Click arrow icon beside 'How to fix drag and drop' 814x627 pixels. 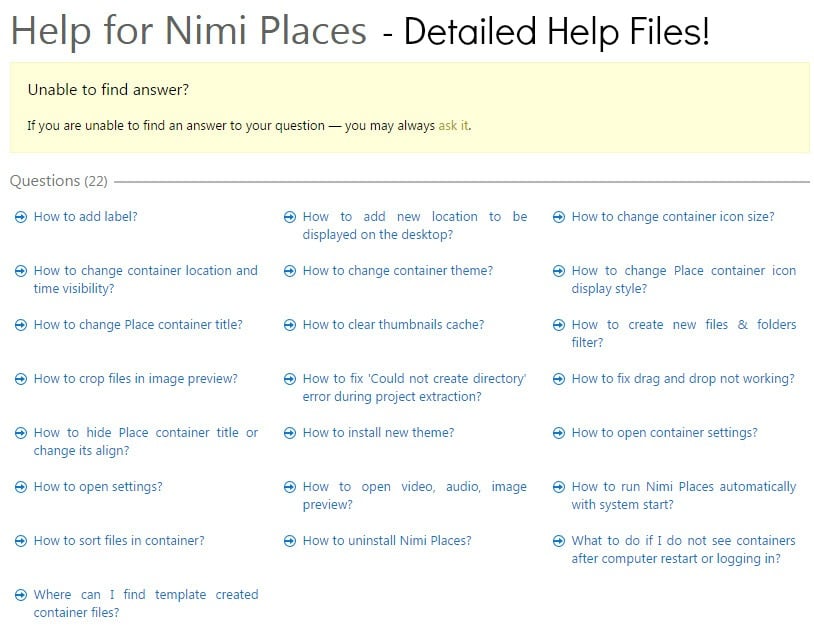tap(559, 379)
